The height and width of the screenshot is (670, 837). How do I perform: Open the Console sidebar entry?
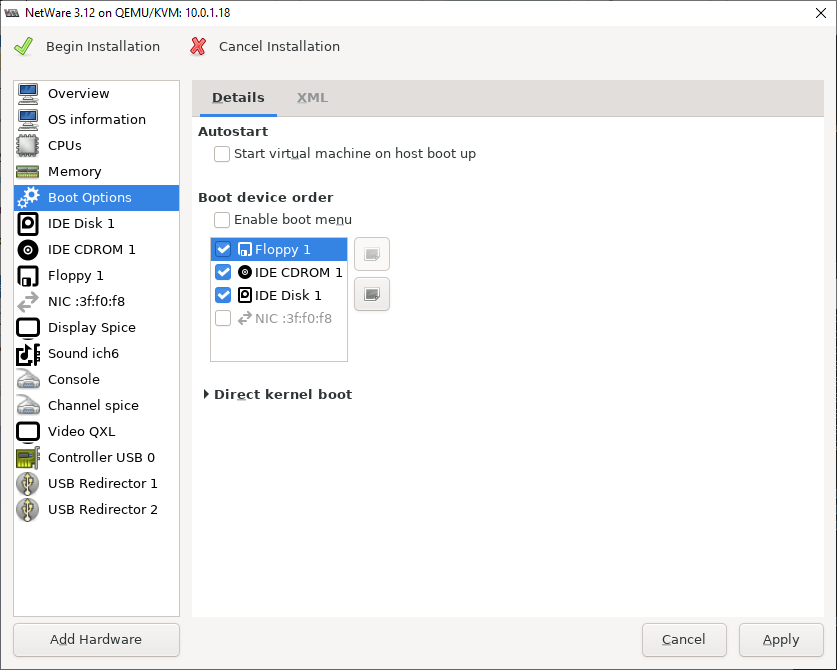point(97,380)
